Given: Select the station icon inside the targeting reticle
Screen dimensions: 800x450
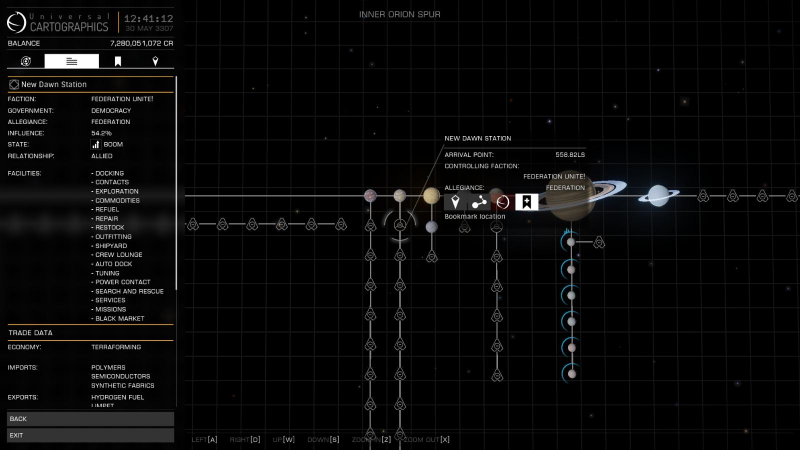Looking at the screenshot, I should (x=400, y=224).
